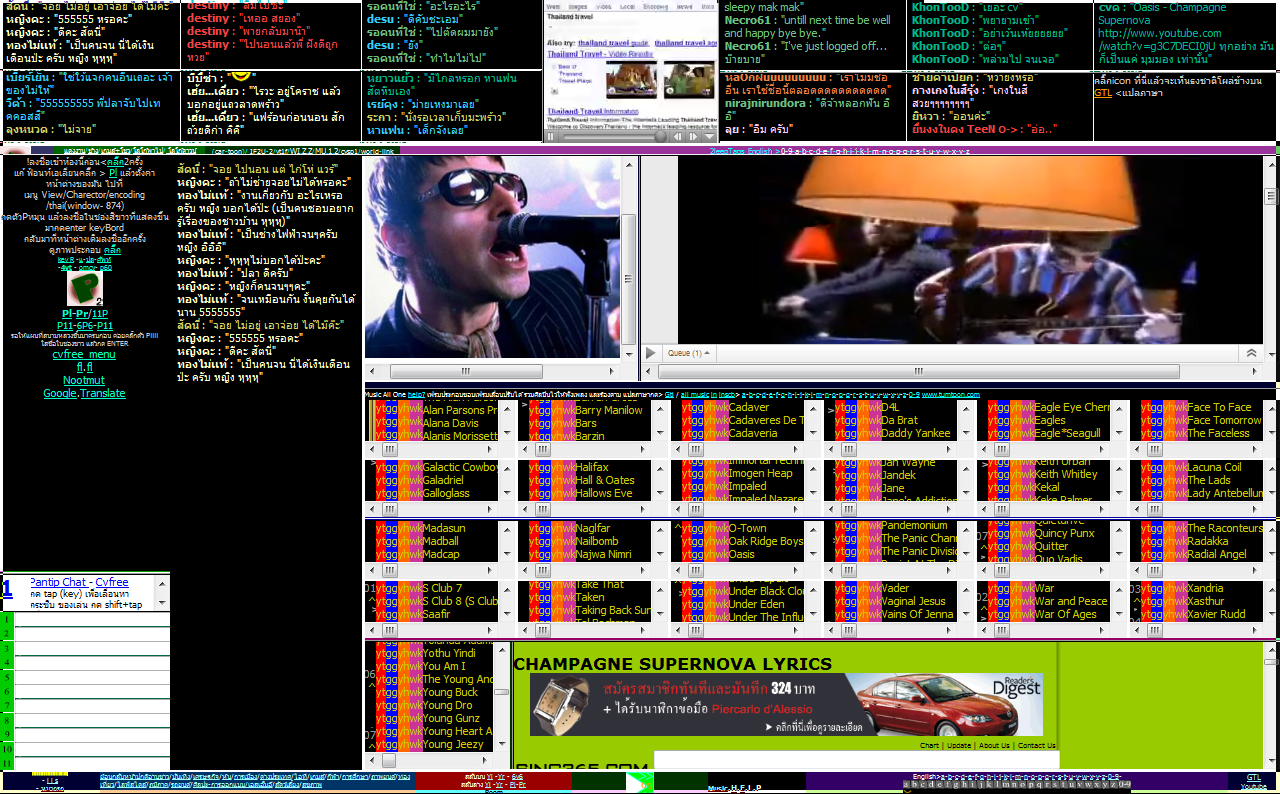
Task: Select Eagles in the artist list
Action: (x=1049, y=420)
